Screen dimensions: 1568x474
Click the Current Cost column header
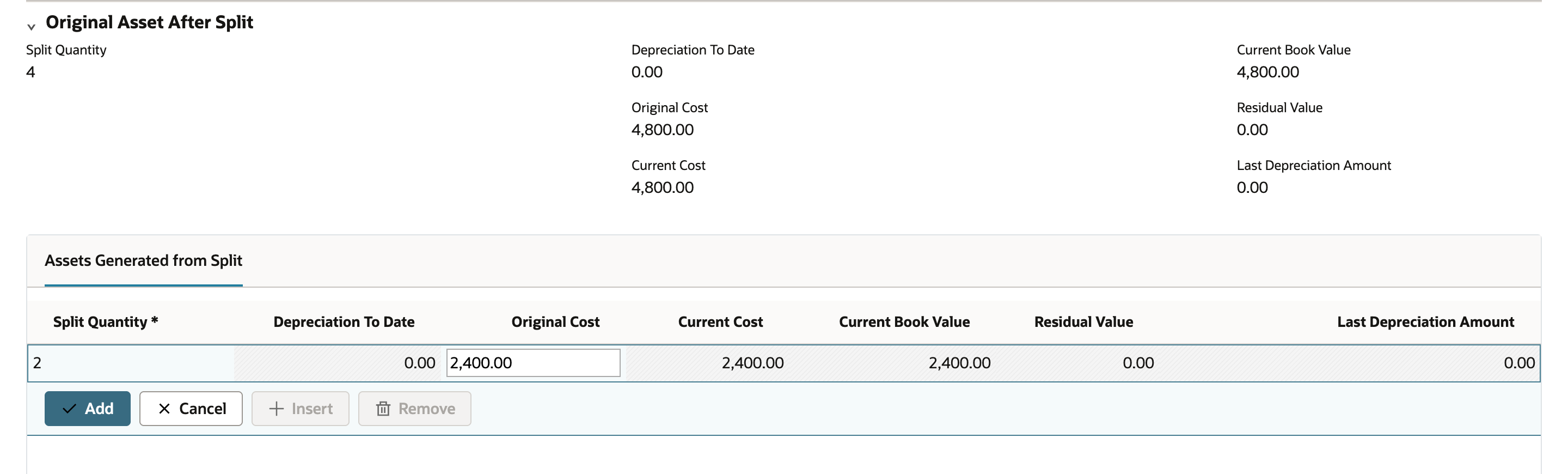coord(720,321)
